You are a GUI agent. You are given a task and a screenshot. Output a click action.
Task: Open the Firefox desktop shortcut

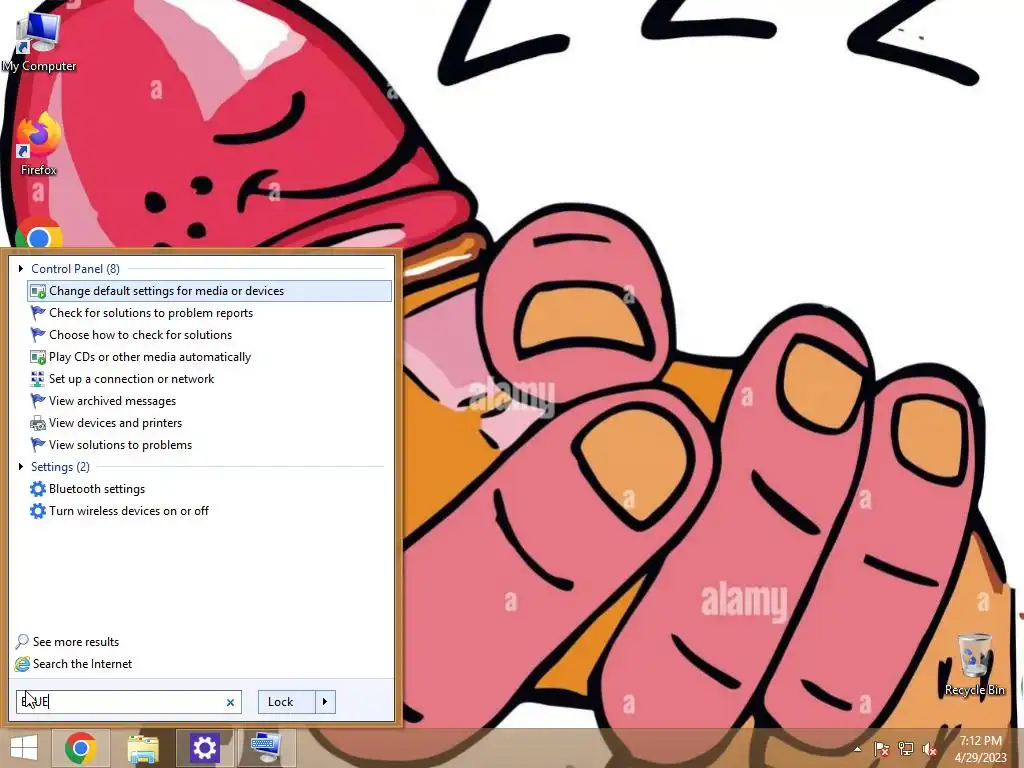39,144
